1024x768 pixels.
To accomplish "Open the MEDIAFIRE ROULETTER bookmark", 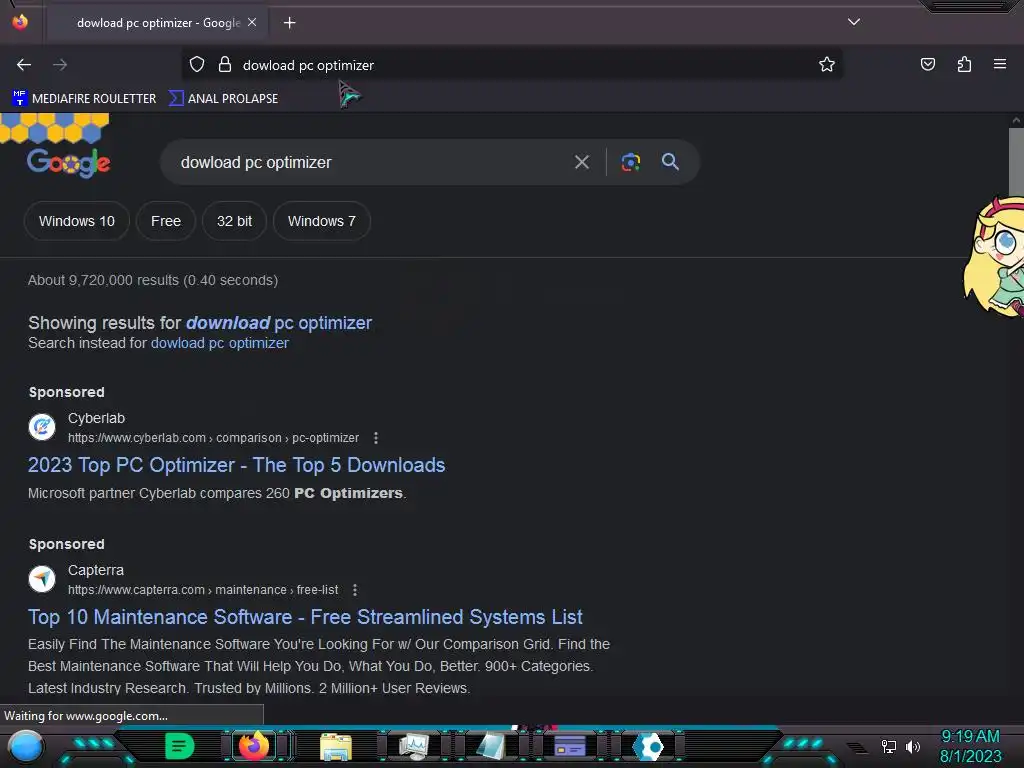I will pyautogui.click(x=84, y=99).
